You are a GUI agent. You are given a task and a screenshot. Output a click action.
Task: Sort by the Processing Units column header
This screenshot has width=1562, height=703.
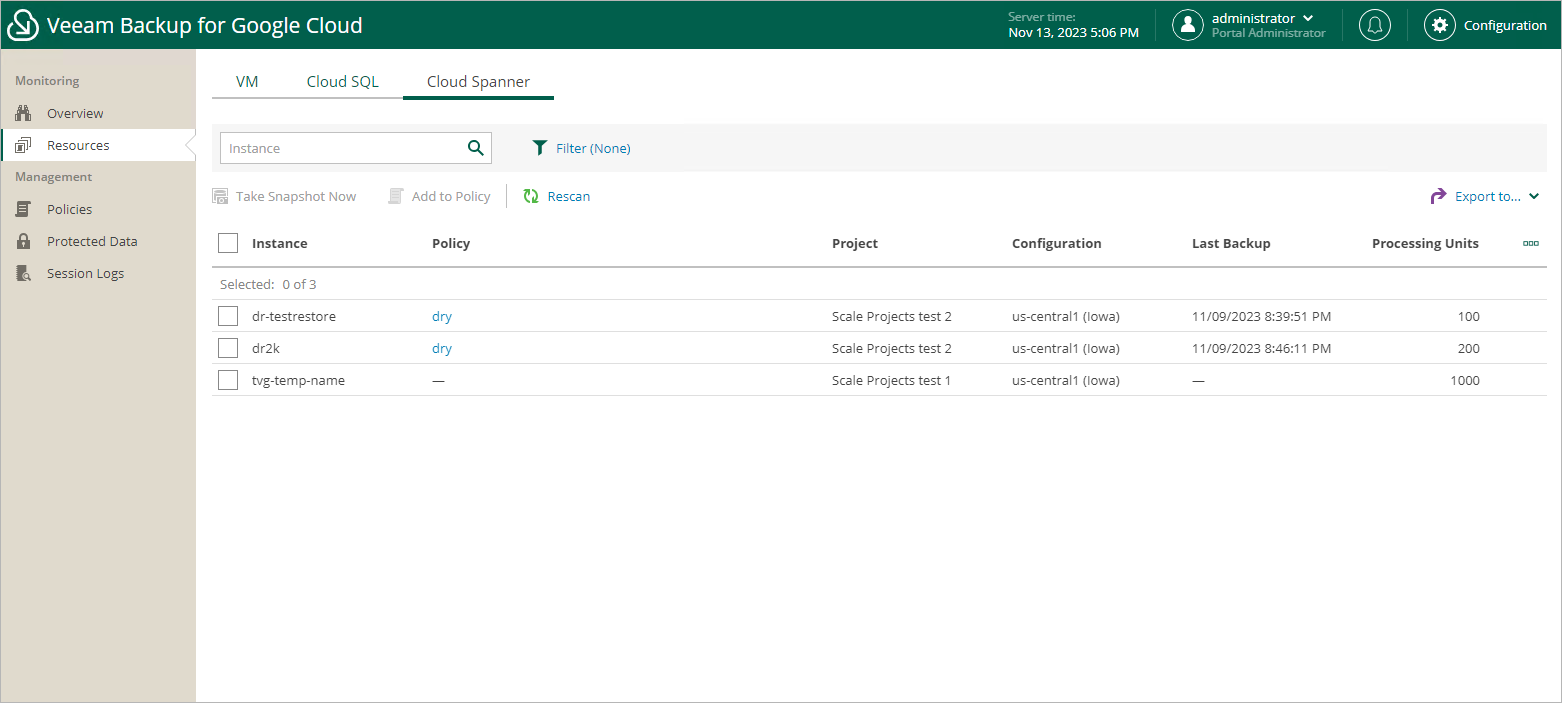click(1425, 243)
